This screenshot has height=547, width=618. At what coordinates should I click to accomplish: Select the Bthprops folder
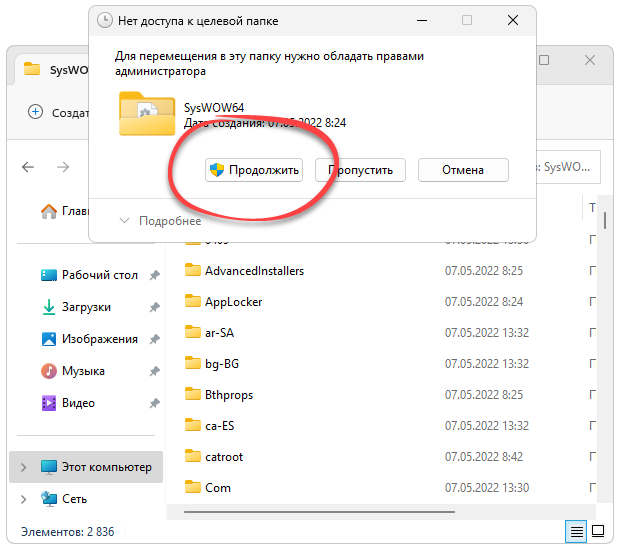point(229,395)
